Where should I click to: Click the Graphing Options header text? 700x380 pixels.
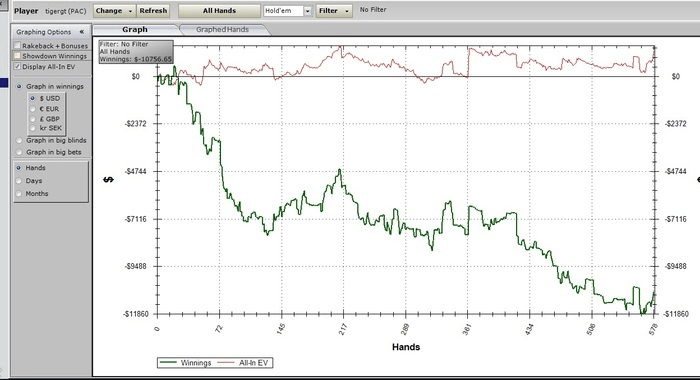44,32
